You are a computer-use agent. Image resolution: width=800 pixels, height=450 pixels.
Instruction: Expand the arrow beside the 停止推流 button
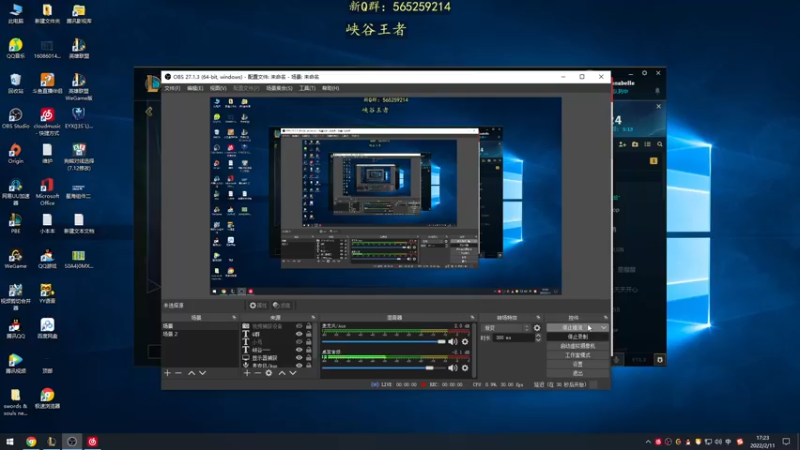(x=604, y=328)
